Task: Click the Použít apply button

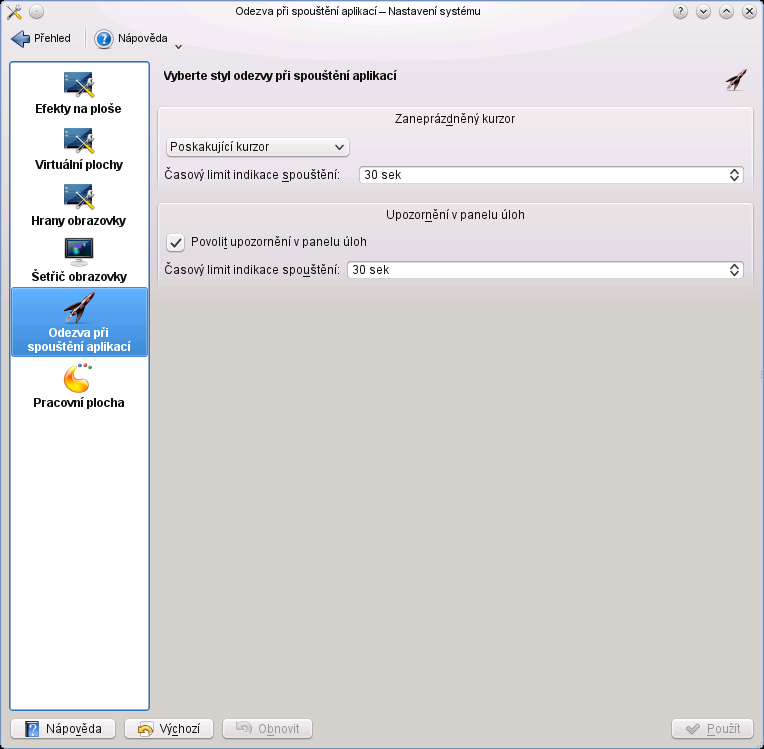Action: (x=712, y=729)
